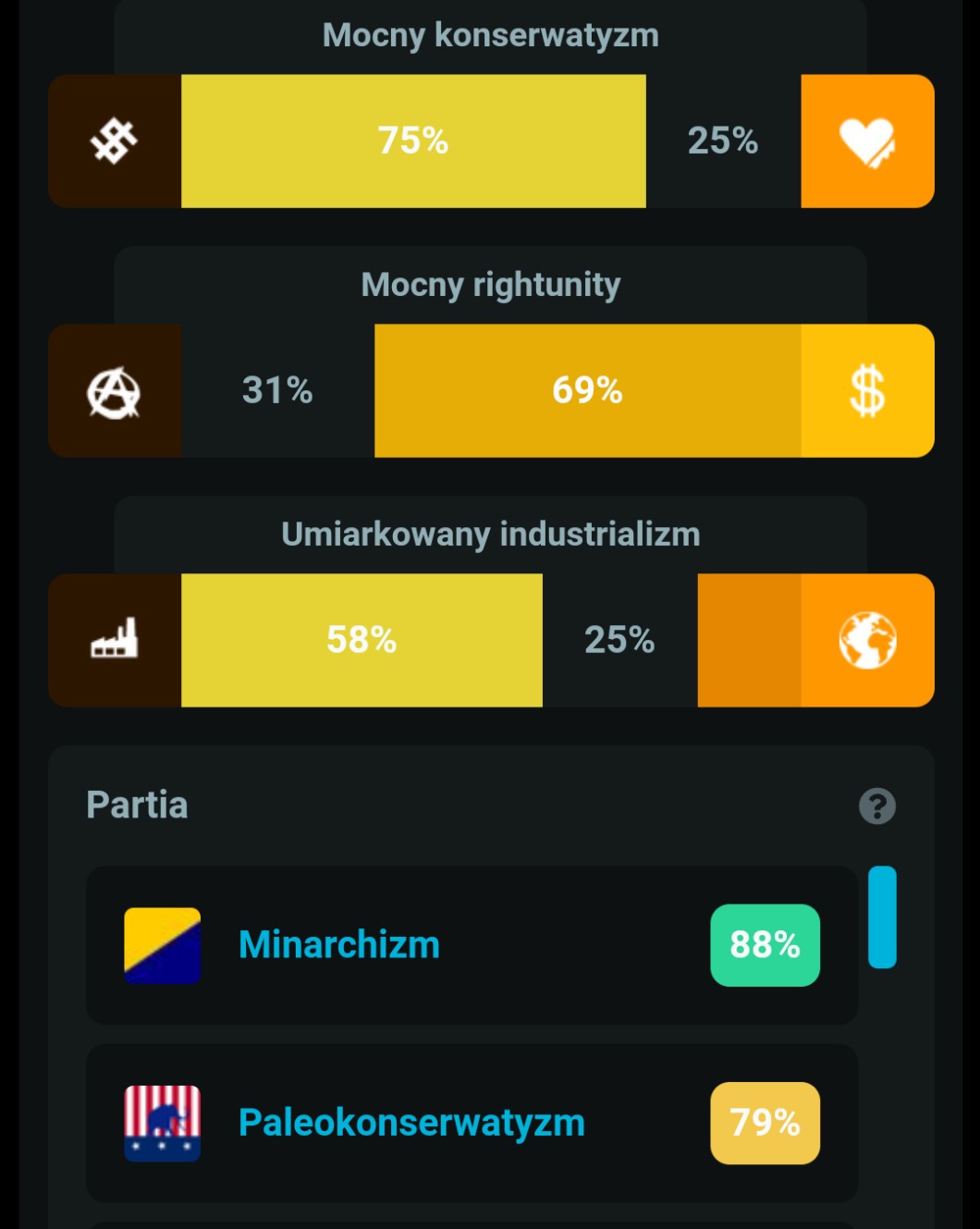Click the conservatism axis icon
The width and height of the screenshot is (980, 1229).
point(114,141)
